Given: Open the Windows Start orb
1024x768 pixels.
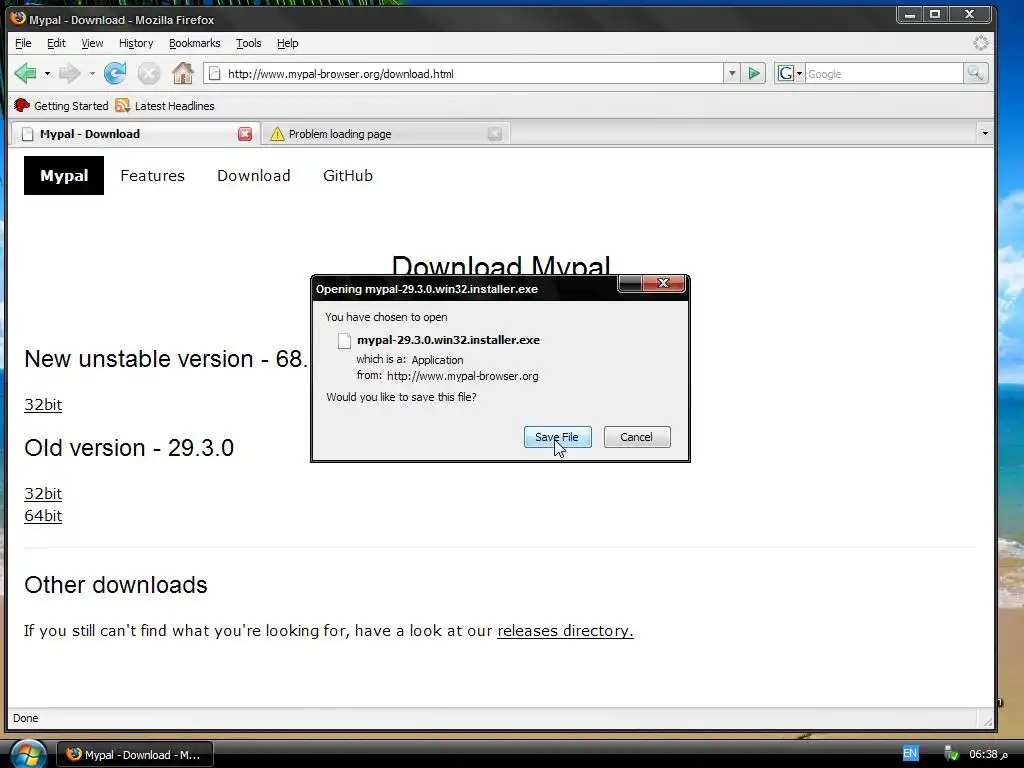Looking at the screenshot, I should 27,754.
